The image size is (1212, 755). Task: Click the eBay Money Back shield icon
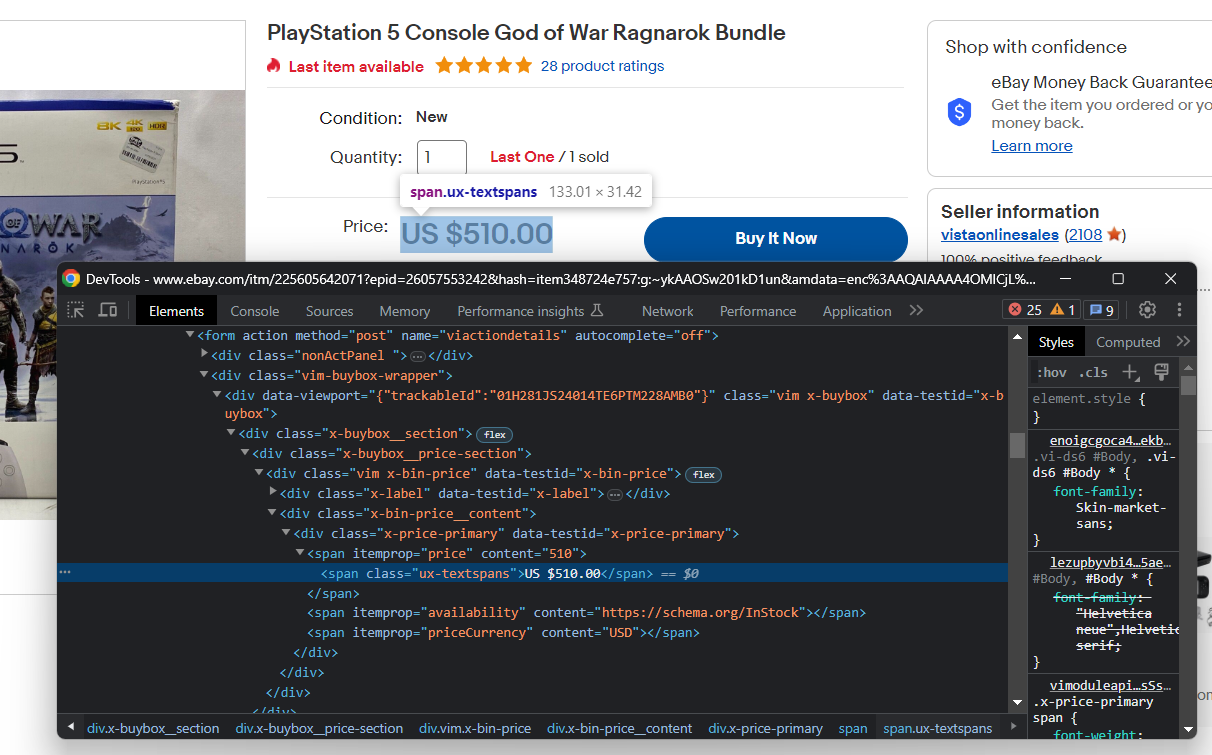pyautogui.click(x=960, y=112)
